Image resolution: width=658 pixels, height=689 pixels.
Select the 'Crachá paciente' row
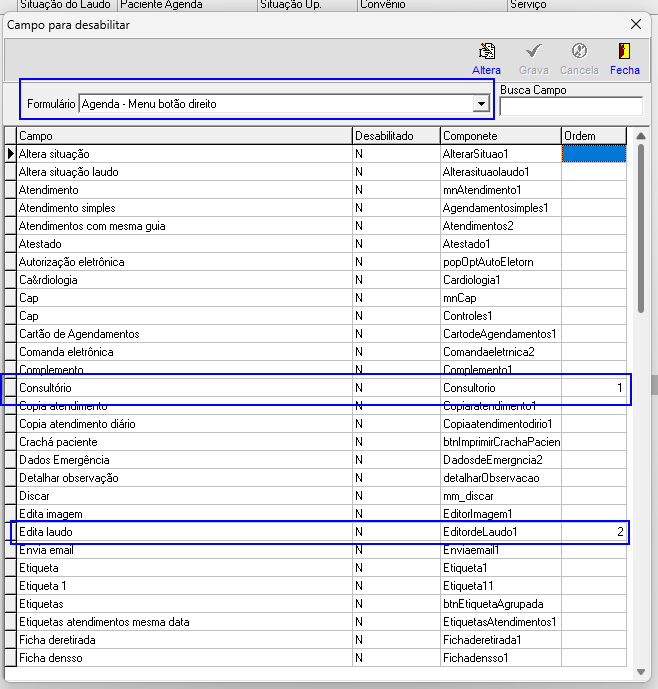[x=315, y=442]
